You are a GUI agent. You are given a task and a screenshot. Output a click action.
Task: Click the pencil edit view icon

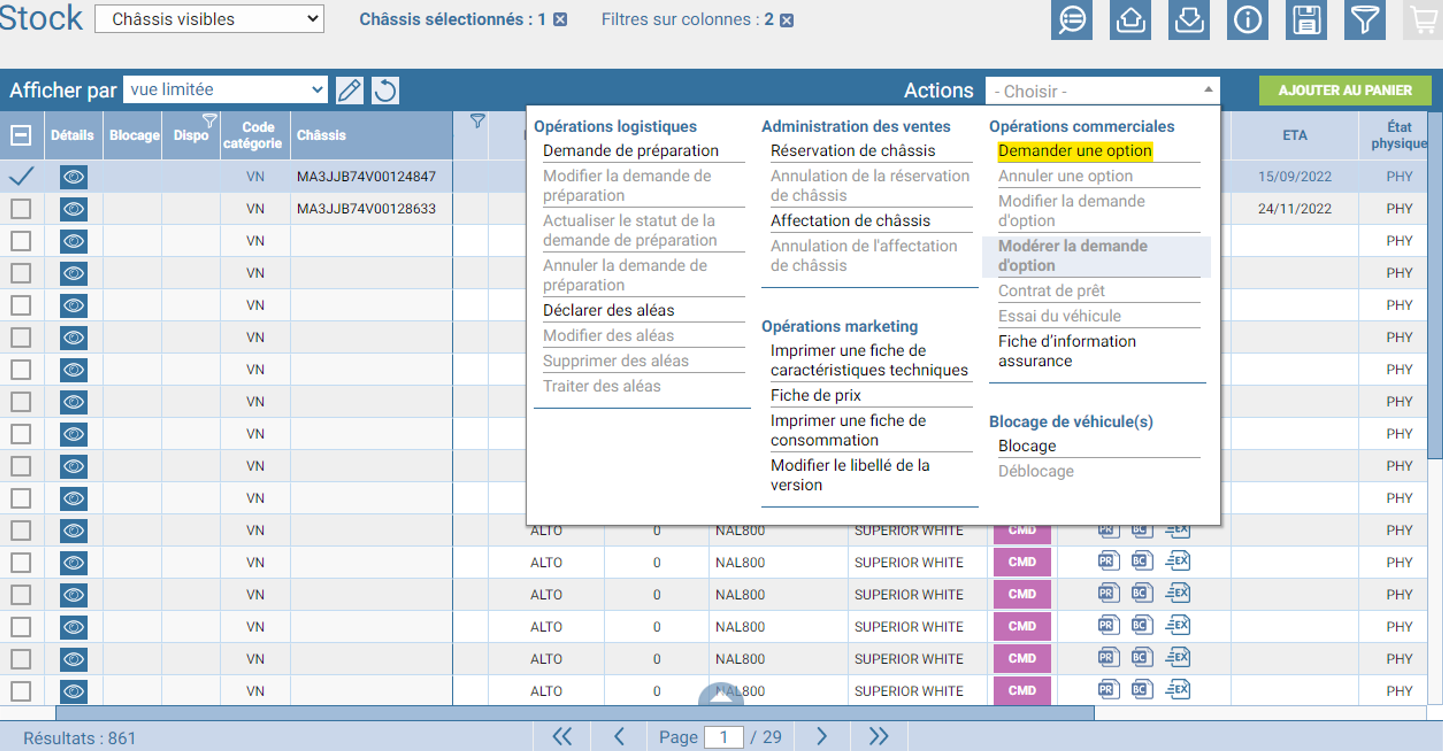click(x=349, y=90)
